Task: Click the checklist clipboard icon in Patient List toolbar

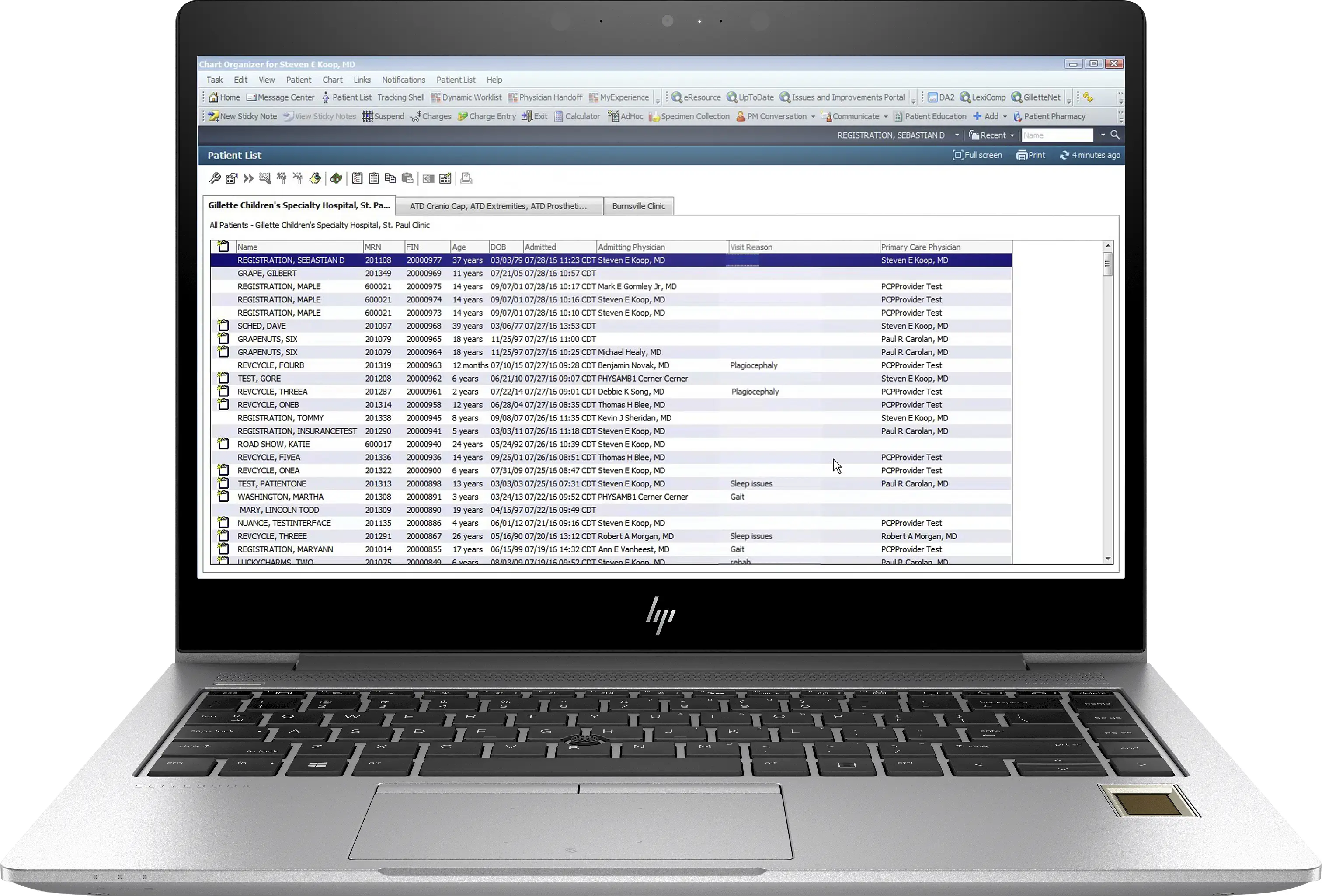Action: 357,179
